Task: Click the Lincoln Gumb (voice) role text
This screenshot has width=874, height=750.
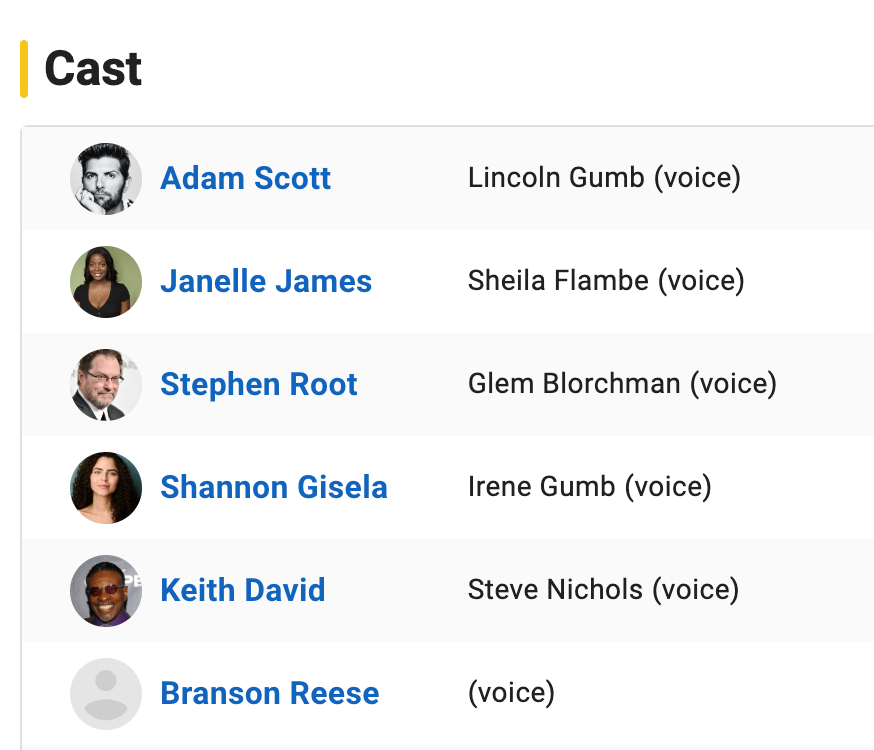Action: coord(604,178)
